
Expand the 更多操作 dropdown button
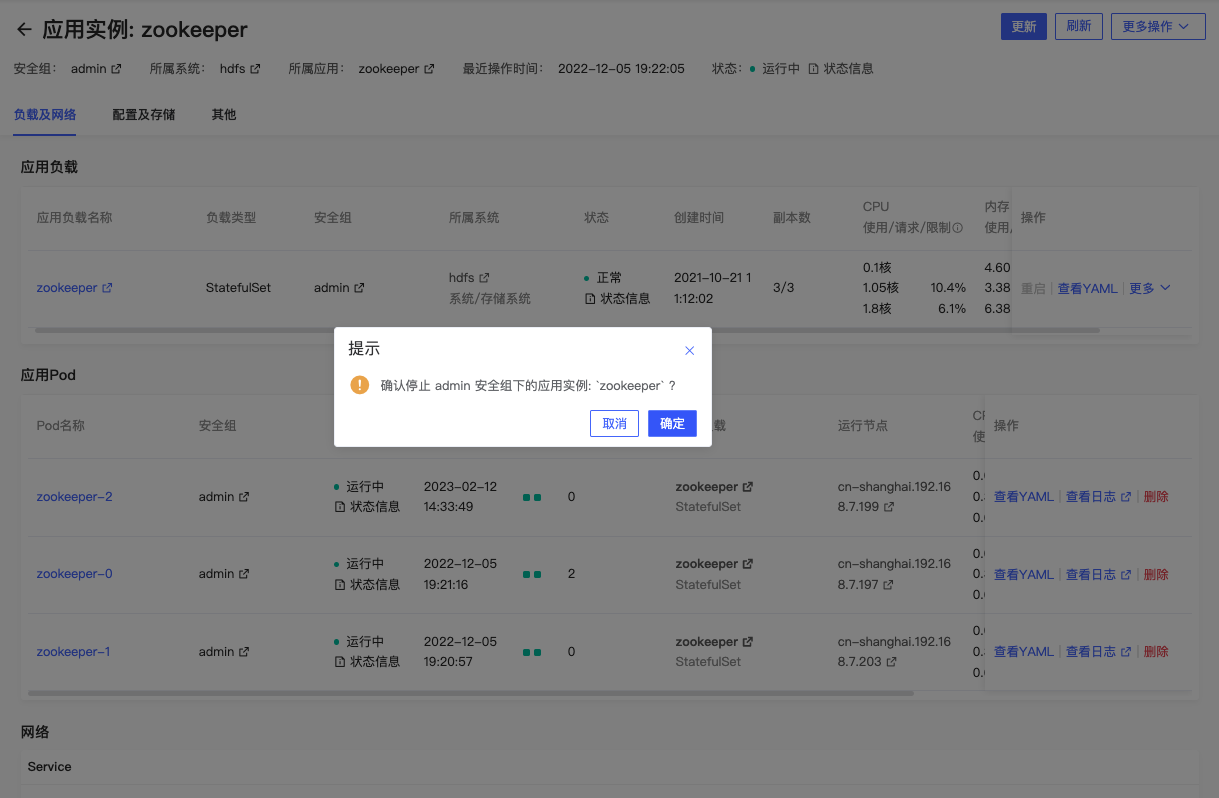coord(1158,26)
